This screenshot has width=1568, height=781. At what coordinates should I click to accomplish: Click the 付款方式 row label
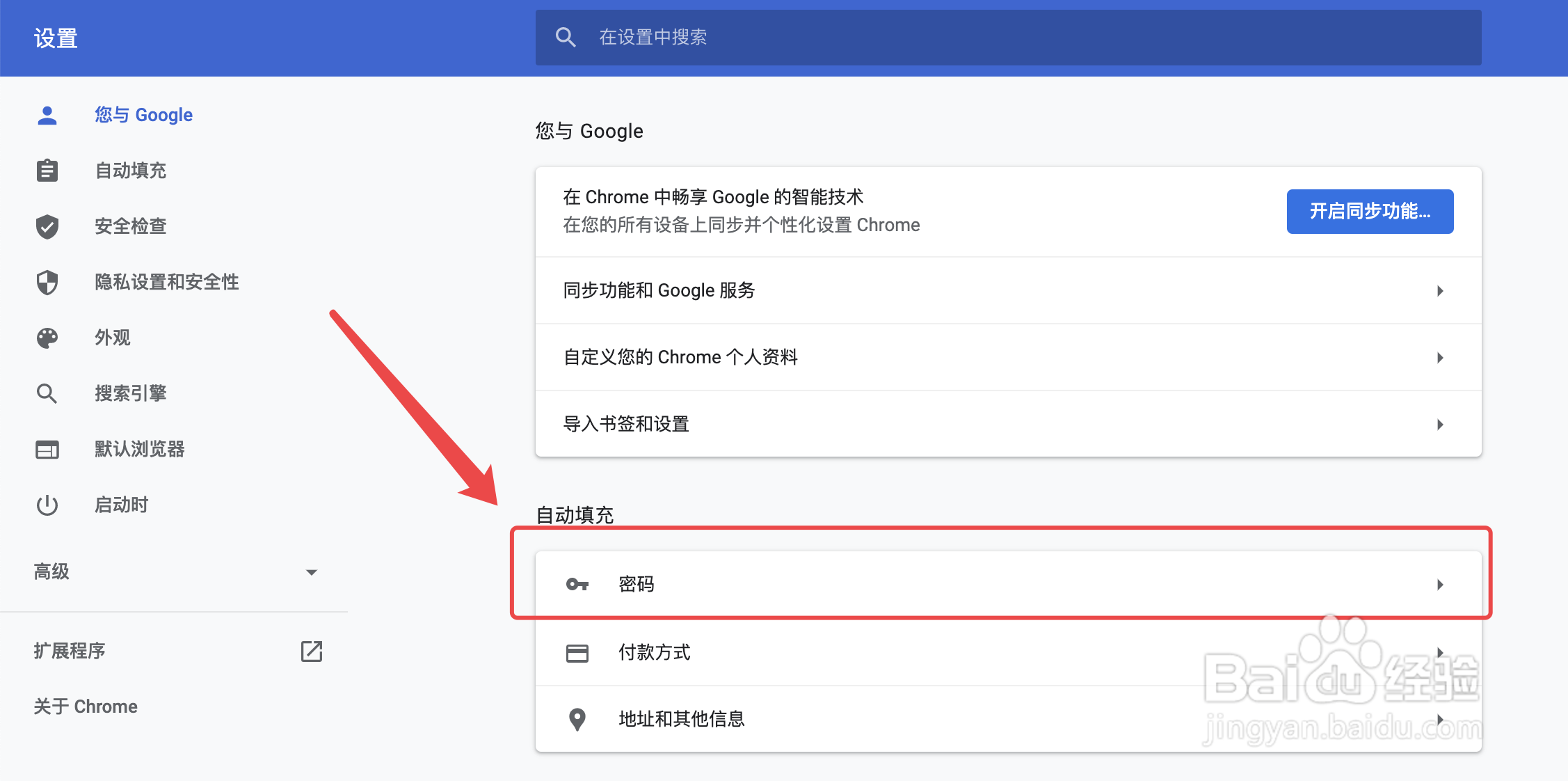click(x=655, y=652)
